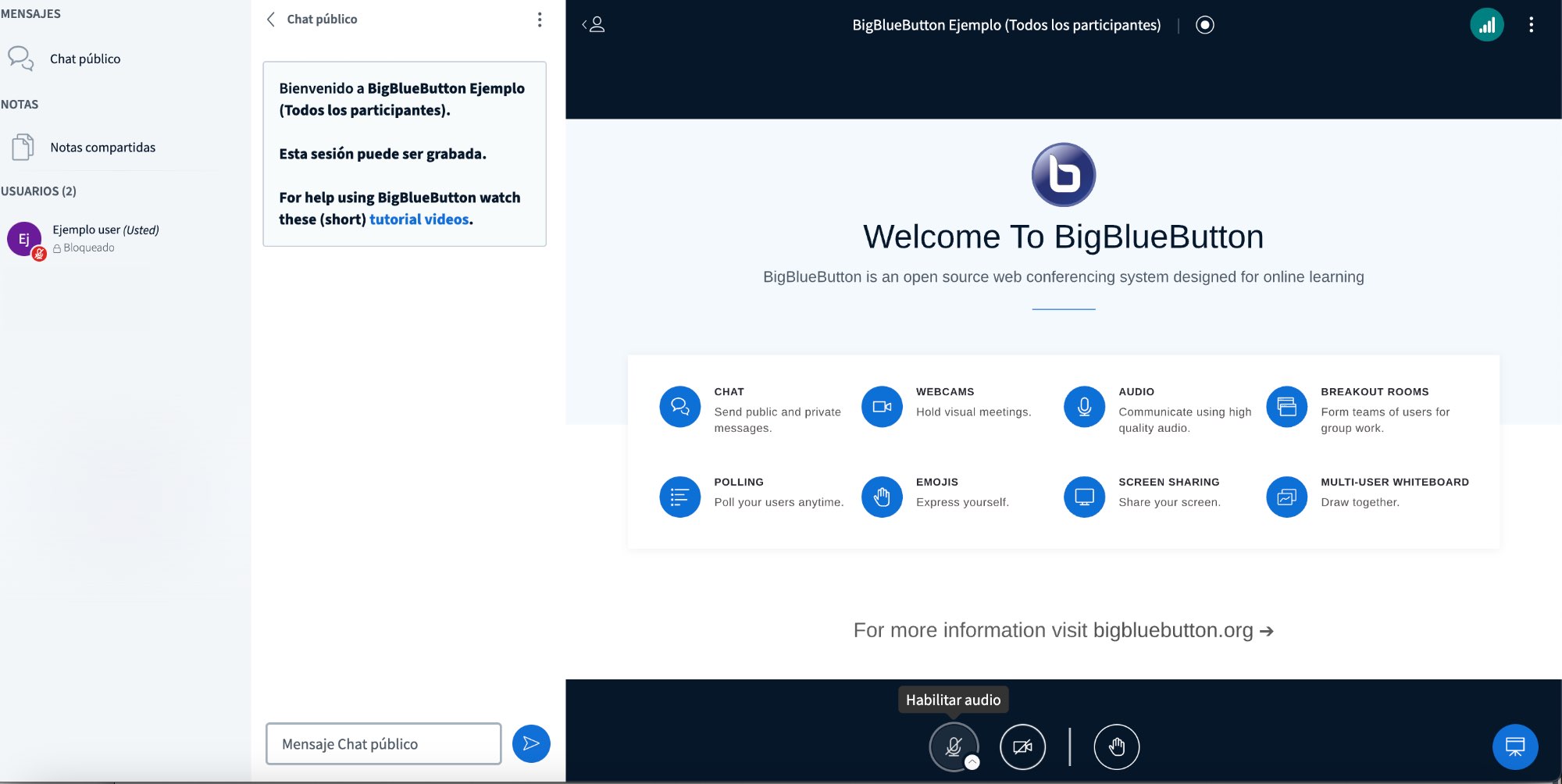Click the Chat feature icon
The image size is (1562, 784).
coord(680,407)
